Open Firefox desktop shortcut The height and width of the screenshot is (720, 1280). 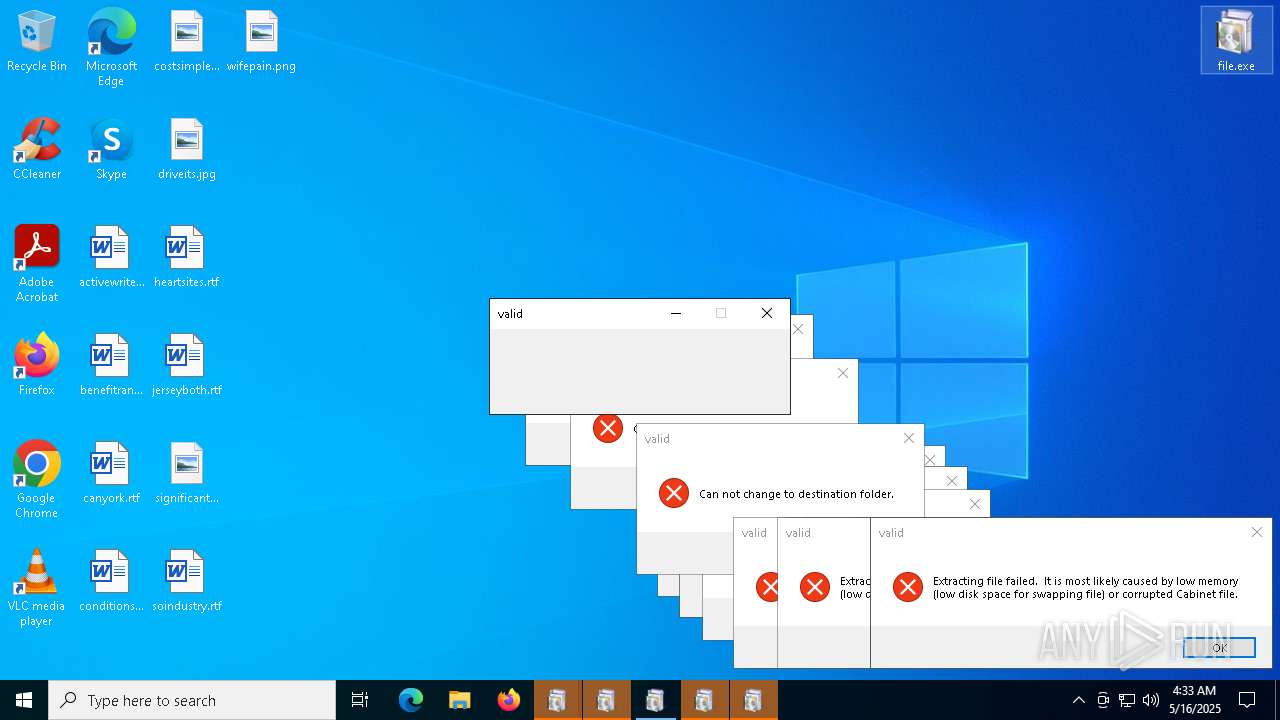click(x=37, y=365)
